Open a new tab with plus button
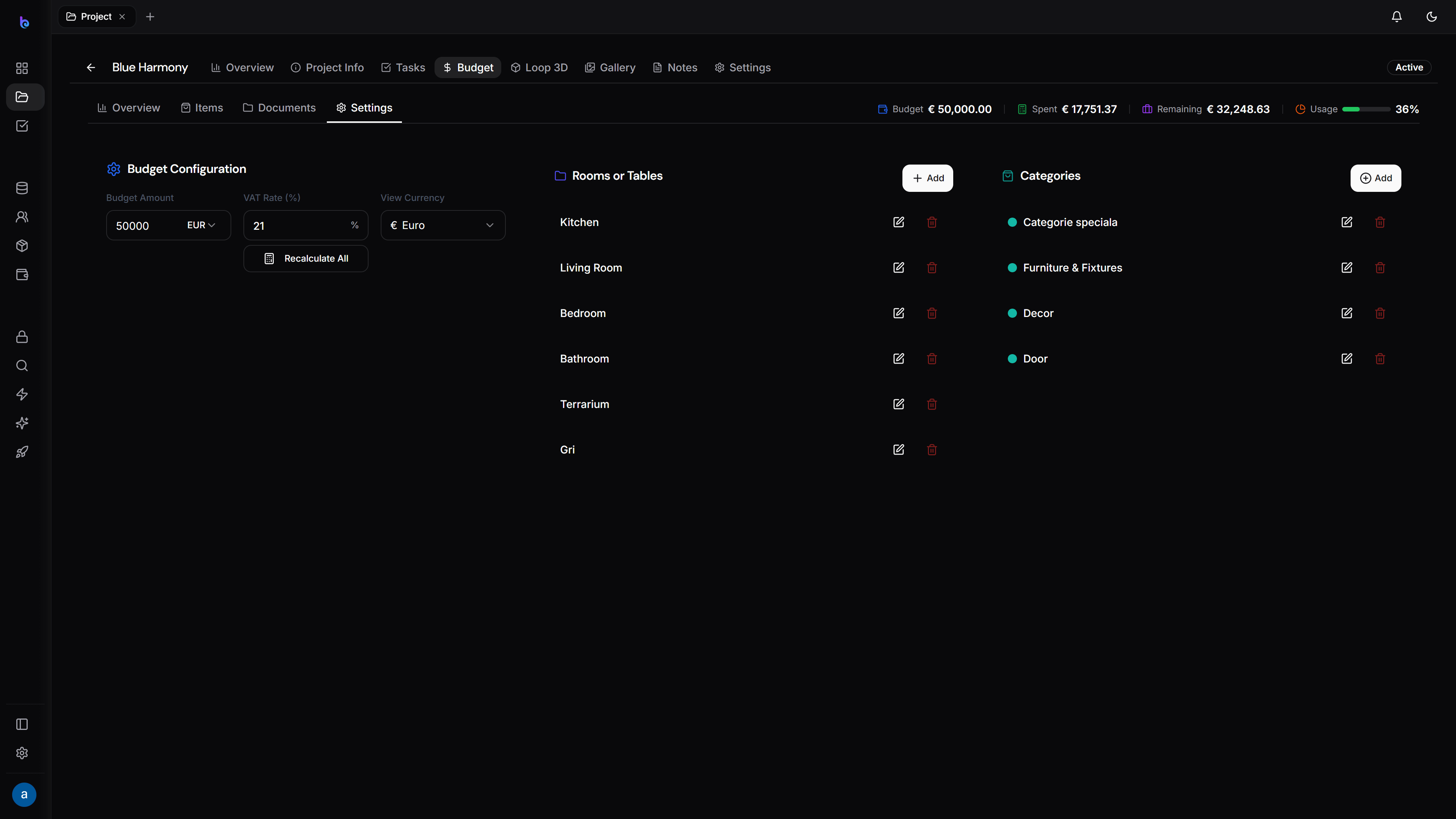 tap(150, 17)
